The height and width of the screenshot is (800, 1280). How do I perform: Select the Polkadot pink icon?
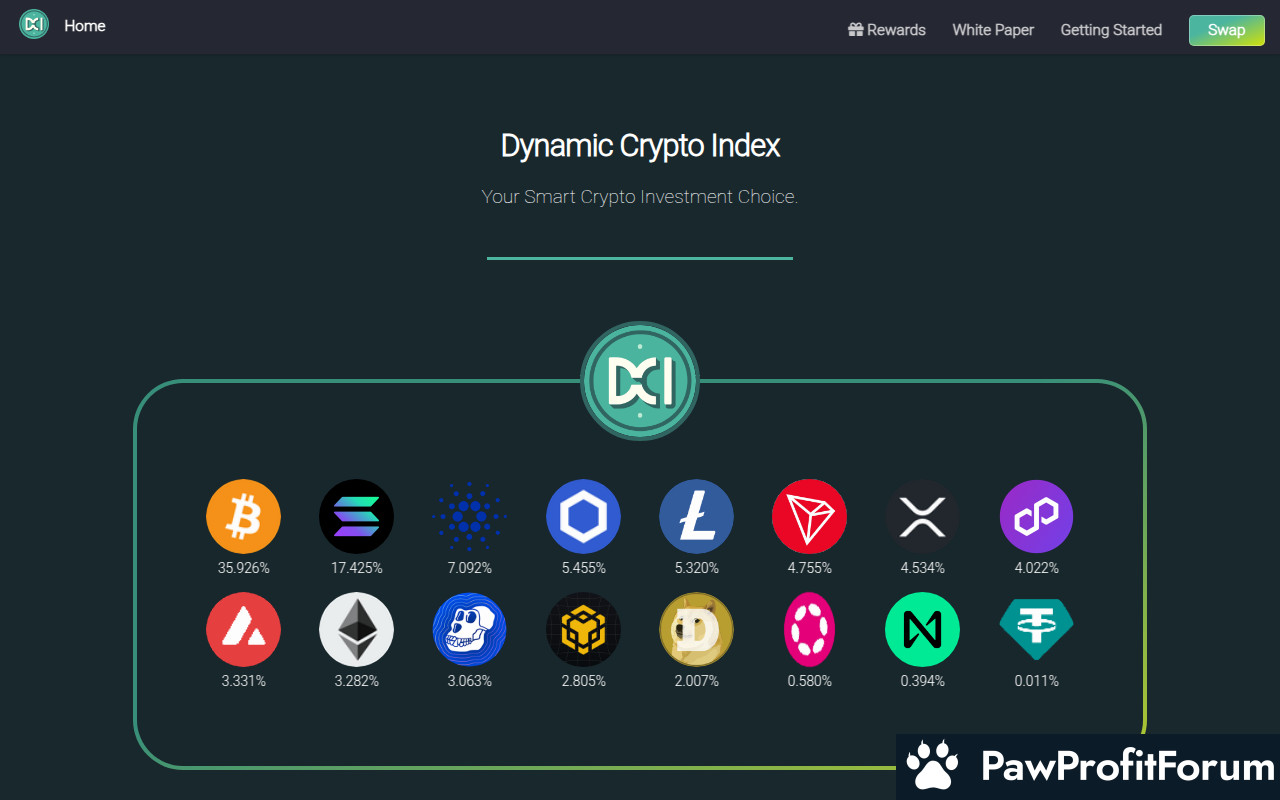(809, 630)
